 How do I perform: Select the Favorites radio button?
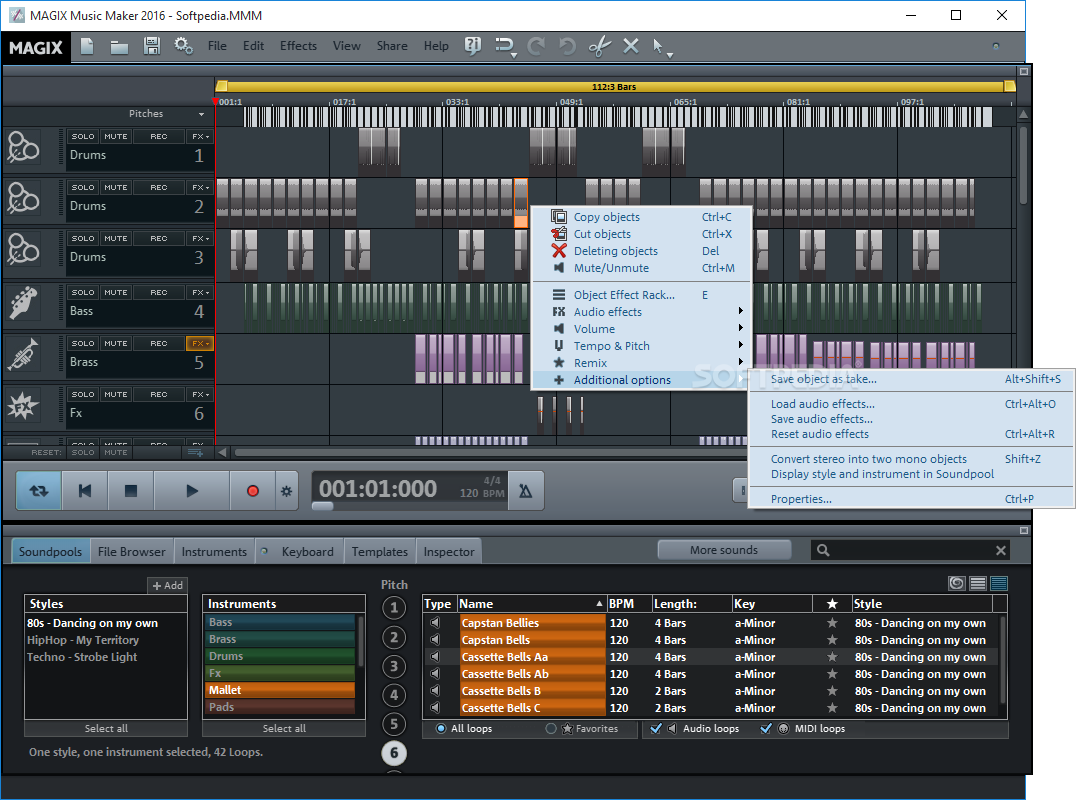click(x=551, y=729)
